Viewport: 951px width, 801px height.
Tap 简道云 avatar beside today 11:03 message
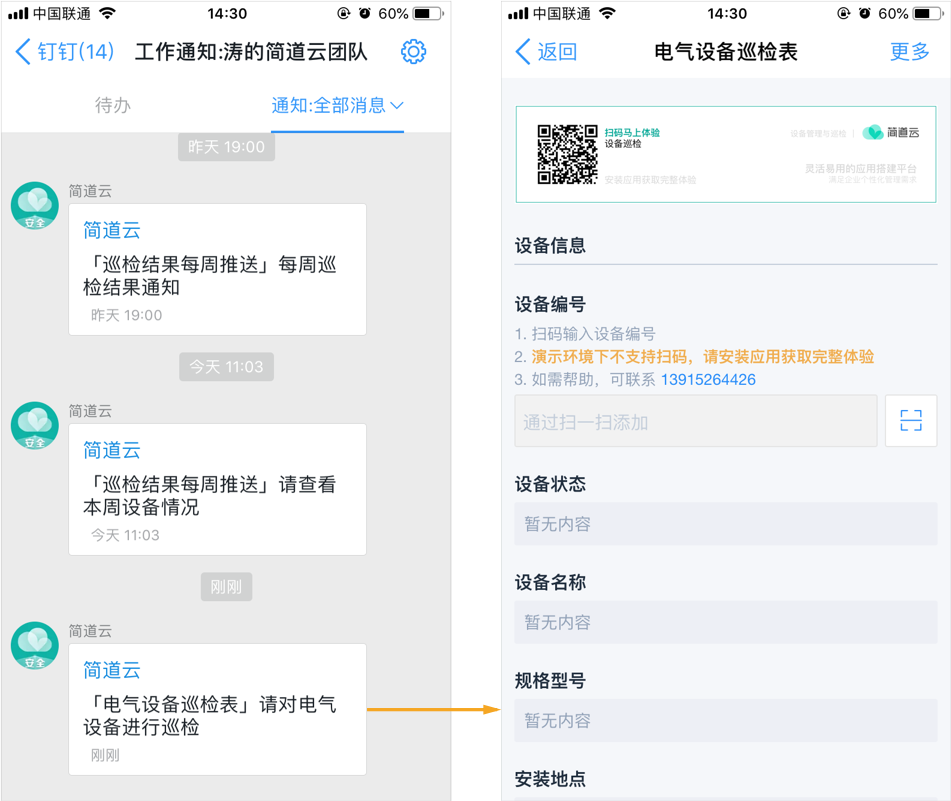coord(35,426)
